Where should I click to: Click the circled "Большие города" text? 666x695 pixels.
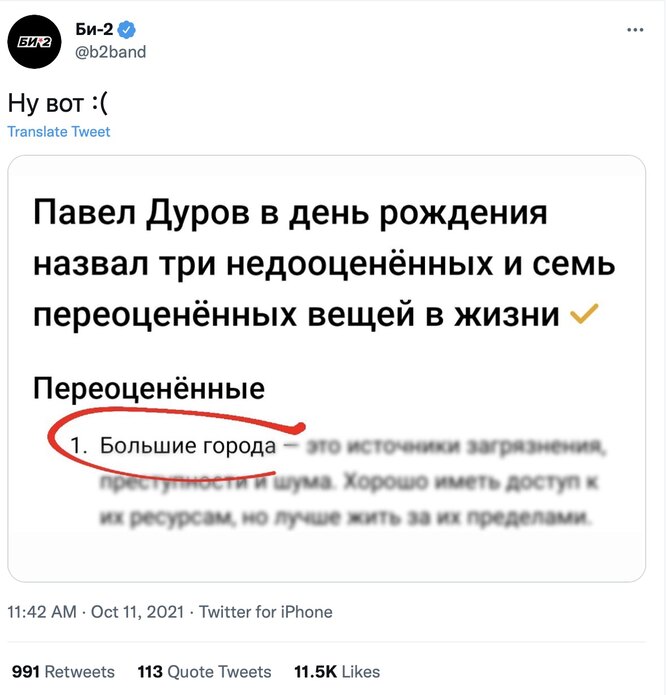click(188, 445)
